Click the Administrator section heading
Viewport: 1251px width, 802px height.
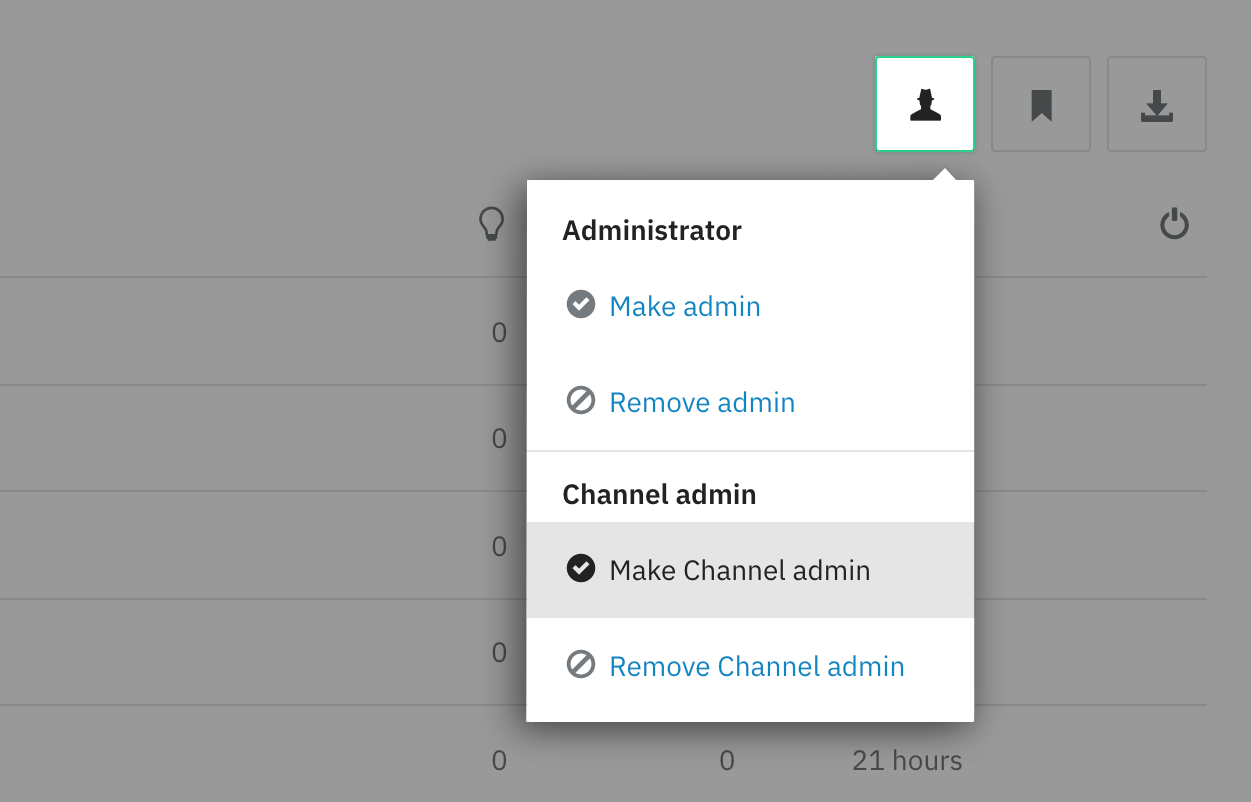point(652,231)
